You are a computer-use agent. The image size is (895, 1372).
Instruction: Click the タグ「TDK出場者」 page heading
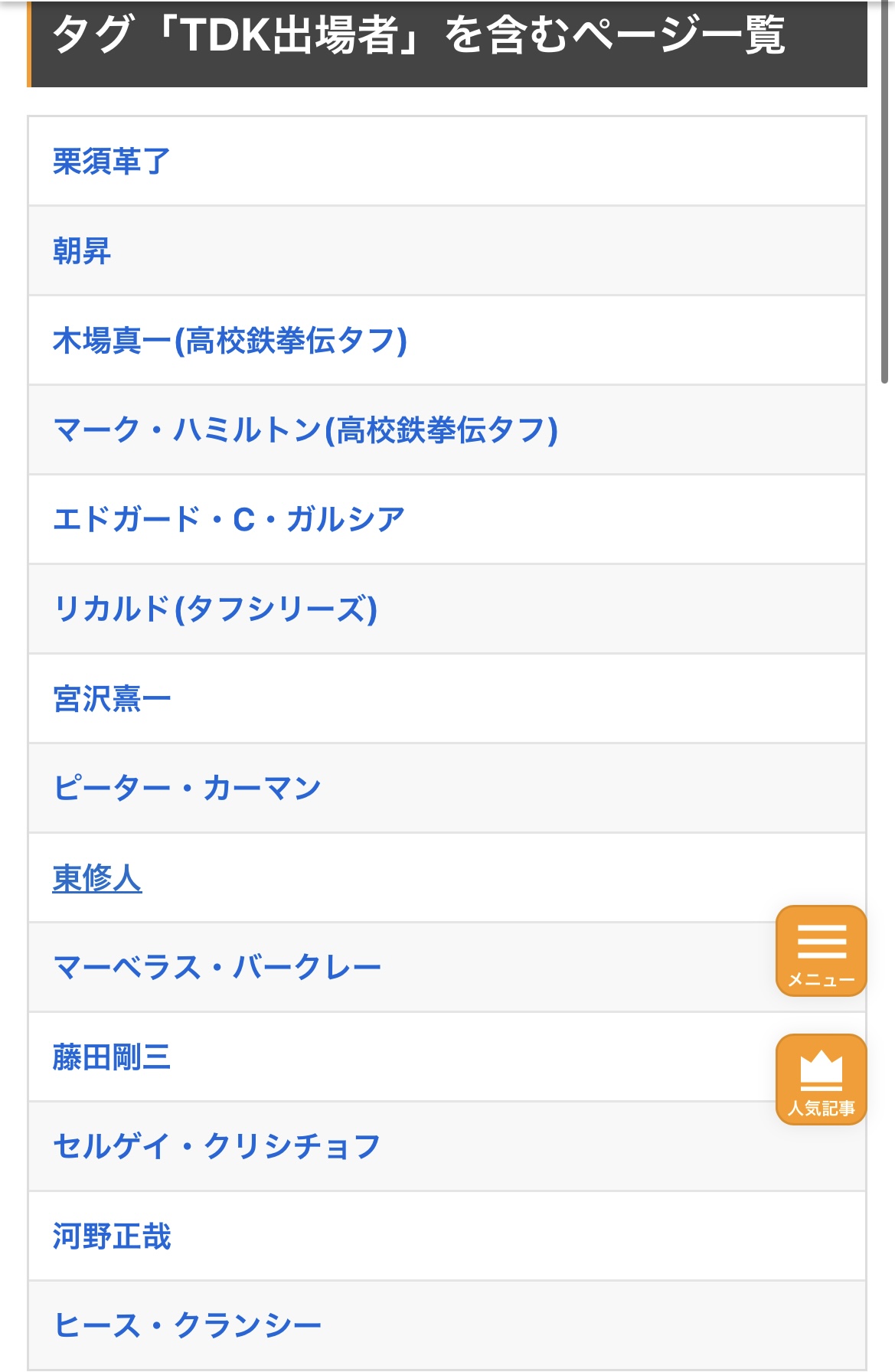419,35
